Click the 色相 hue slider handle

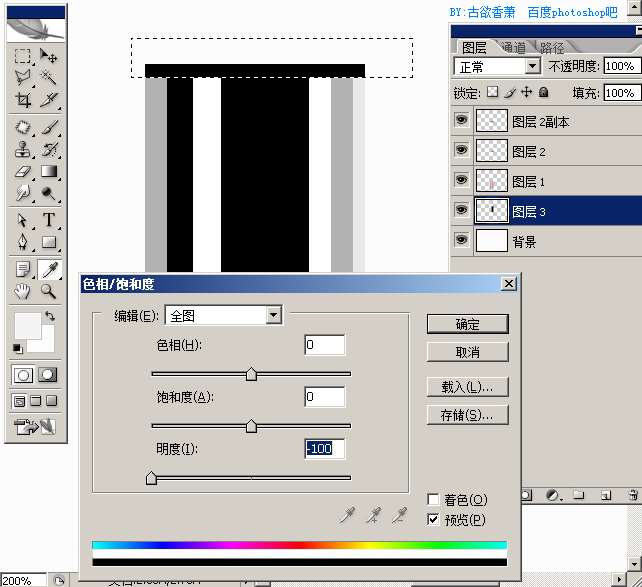[x=251, y=374]
